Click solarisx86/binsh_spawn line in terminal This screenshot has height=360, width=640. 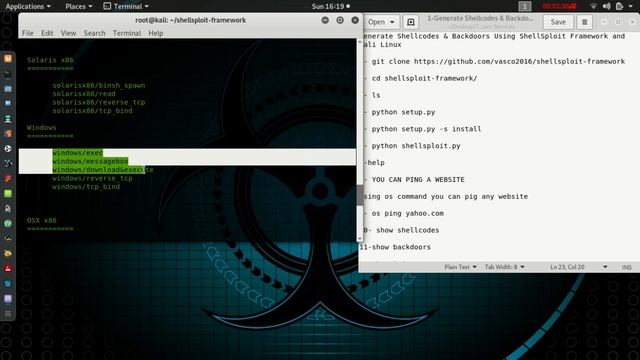tap(98, 85)
